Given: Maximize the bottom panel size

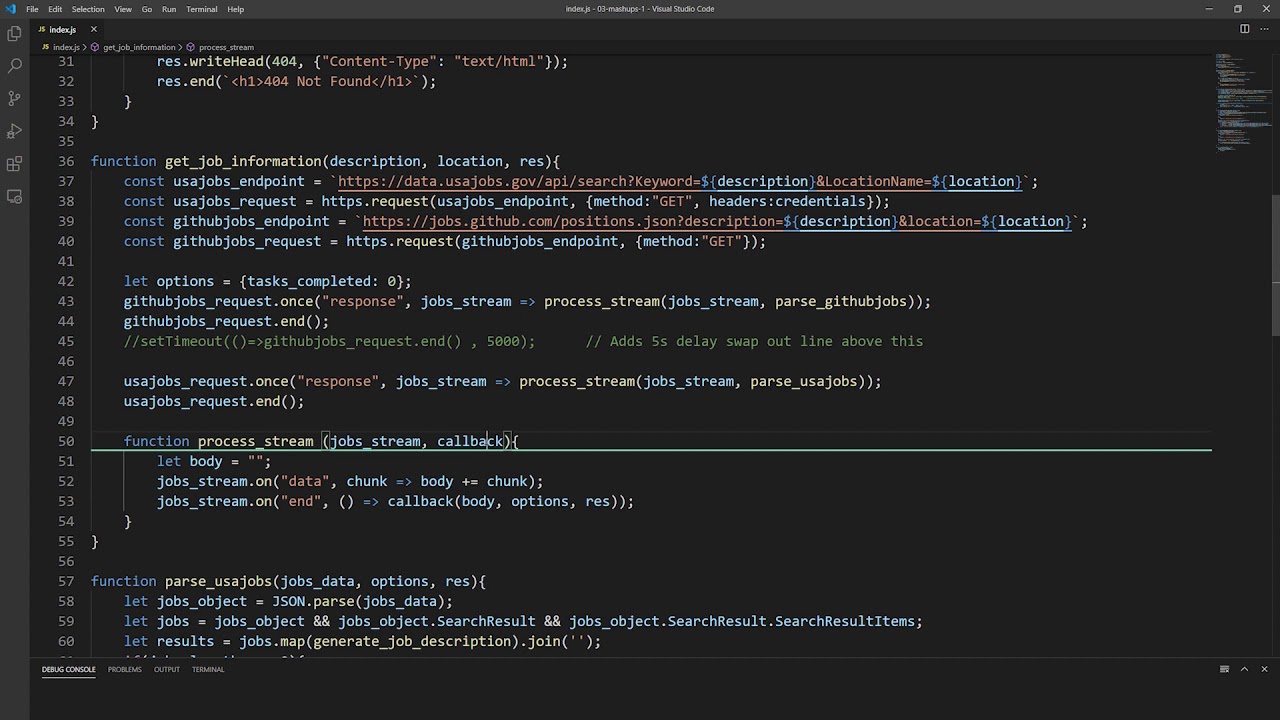Looking at the screenshot, I should tap(1244, 669).
